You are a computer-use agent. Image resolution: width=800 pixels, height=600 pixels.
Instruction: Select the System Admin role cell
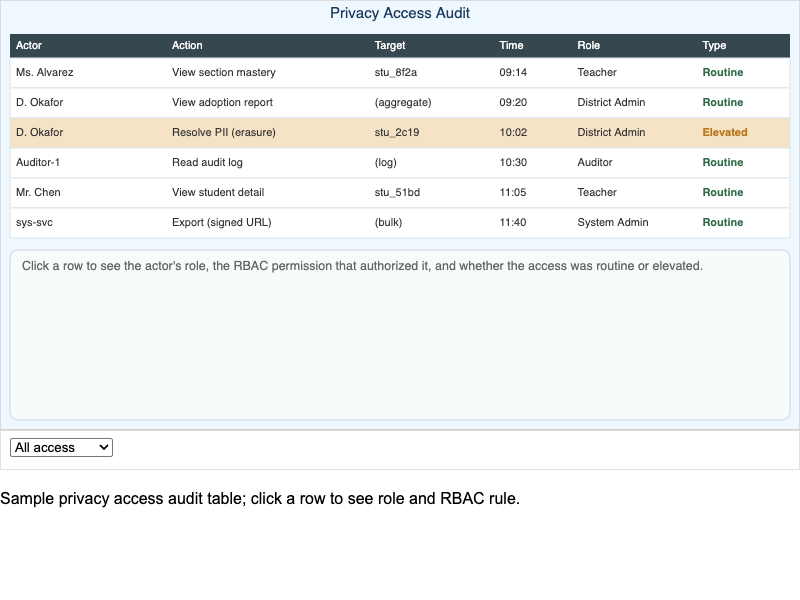tap(612, 222)
